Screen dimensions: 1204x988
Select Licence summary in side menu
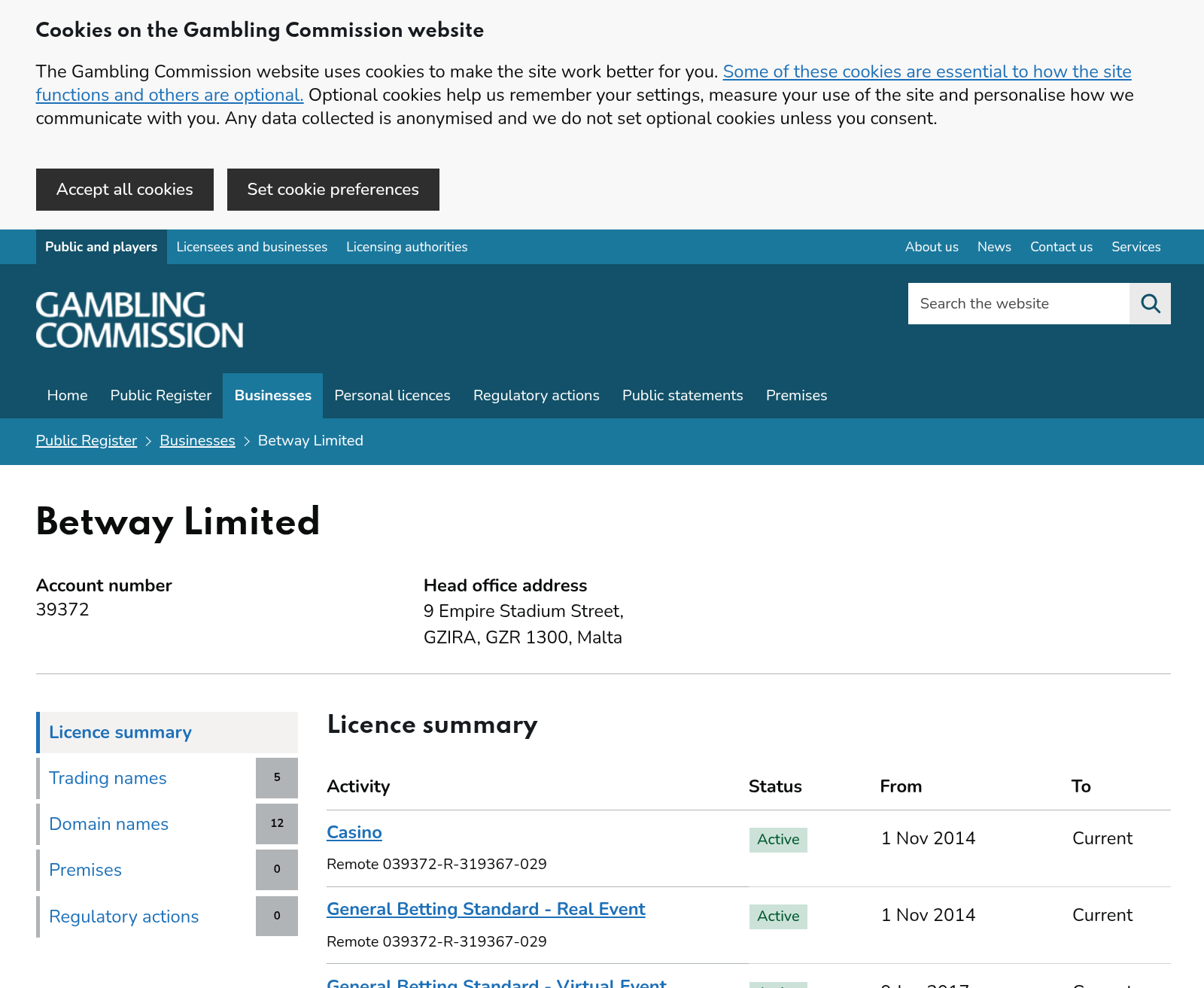pos(167,733)
